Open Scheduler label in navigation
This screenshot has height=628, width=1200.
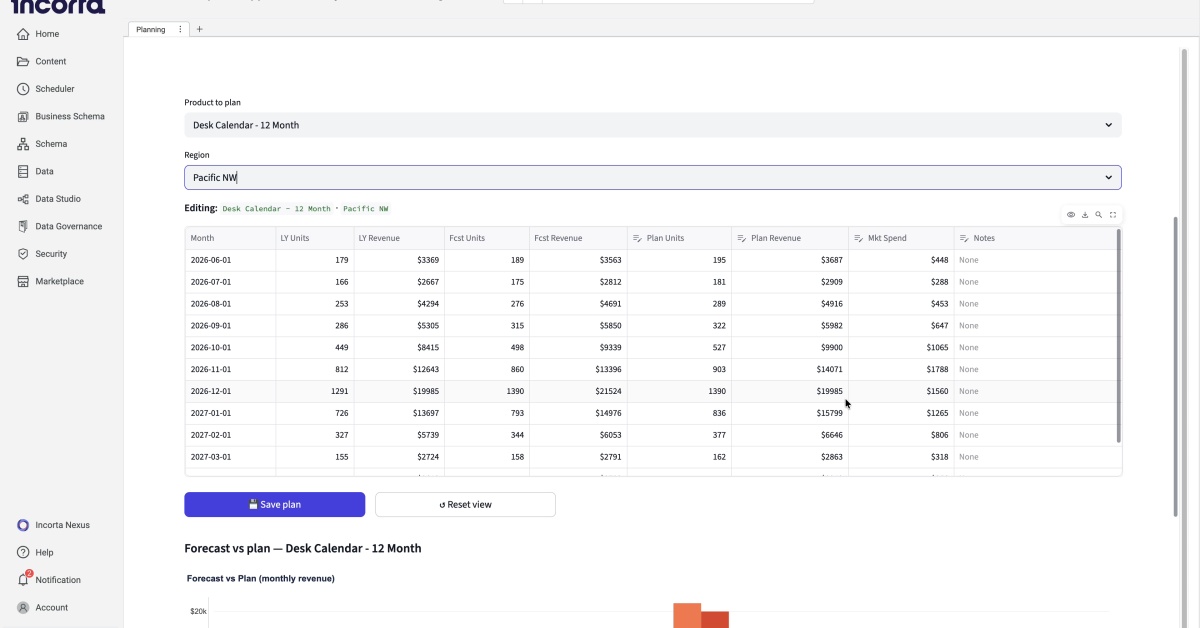55,89
